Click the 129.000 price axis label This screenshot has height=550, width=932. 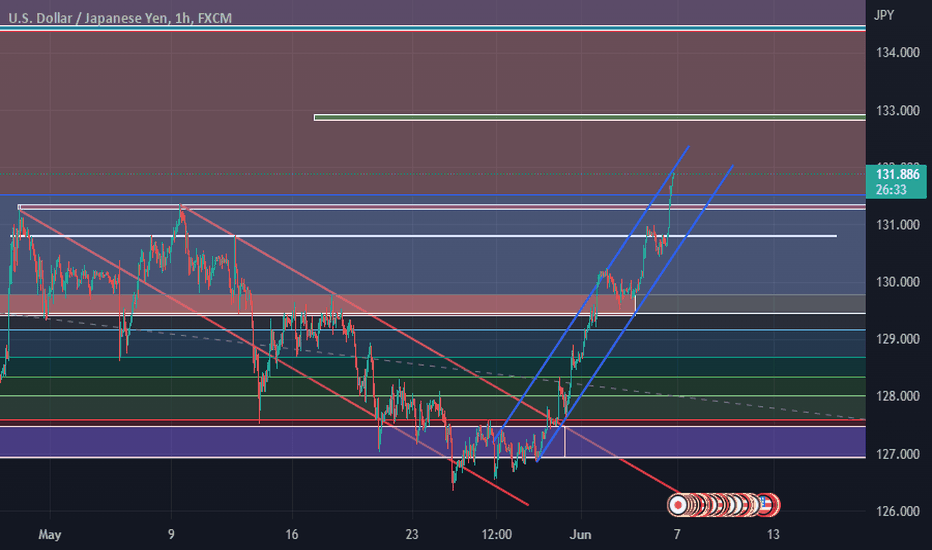pos(898,339)
